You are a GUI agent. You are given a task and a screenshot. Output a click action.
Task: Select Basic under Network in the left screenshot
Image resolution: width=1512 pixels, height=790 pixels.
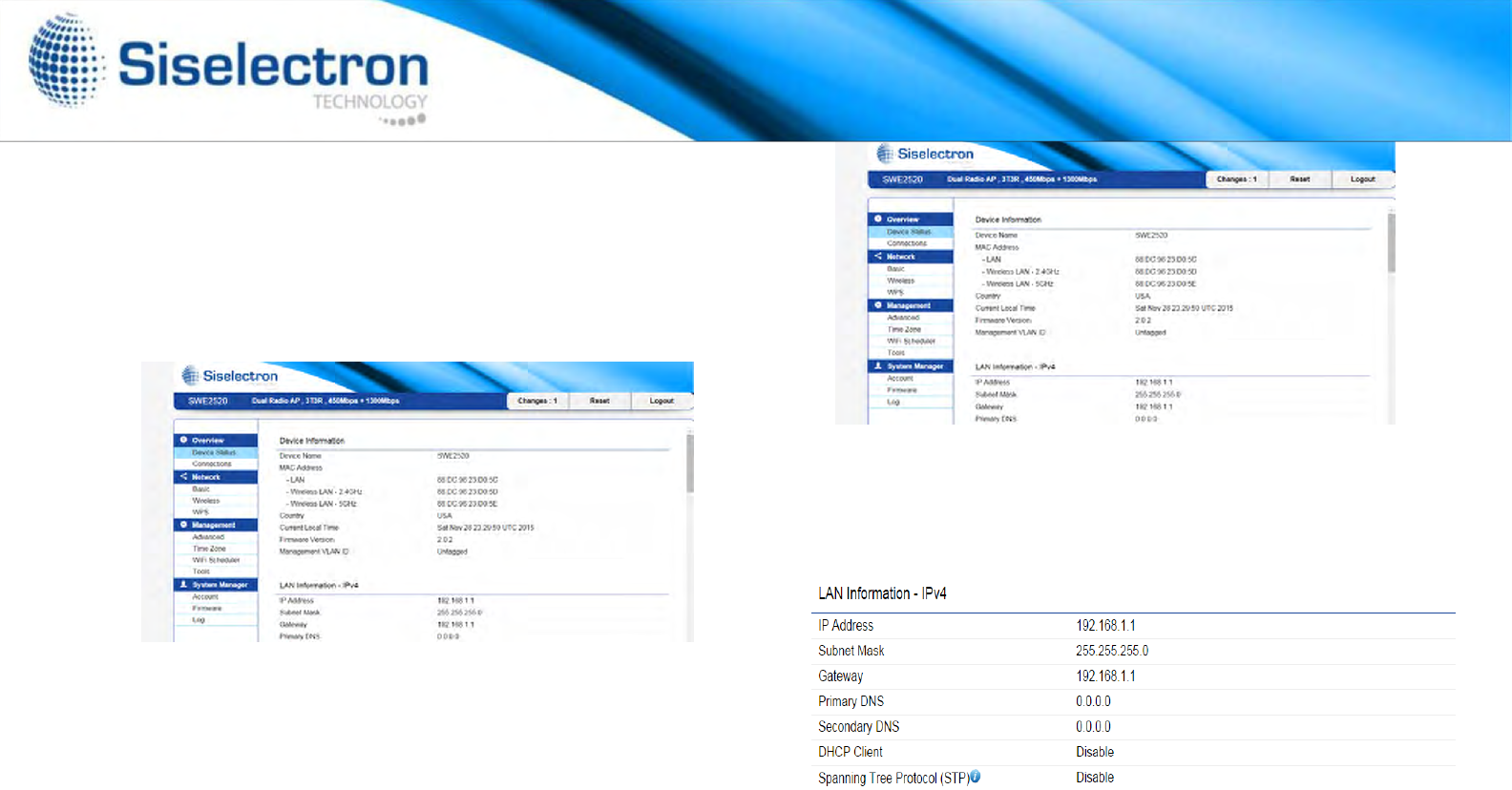coord(200,489)
